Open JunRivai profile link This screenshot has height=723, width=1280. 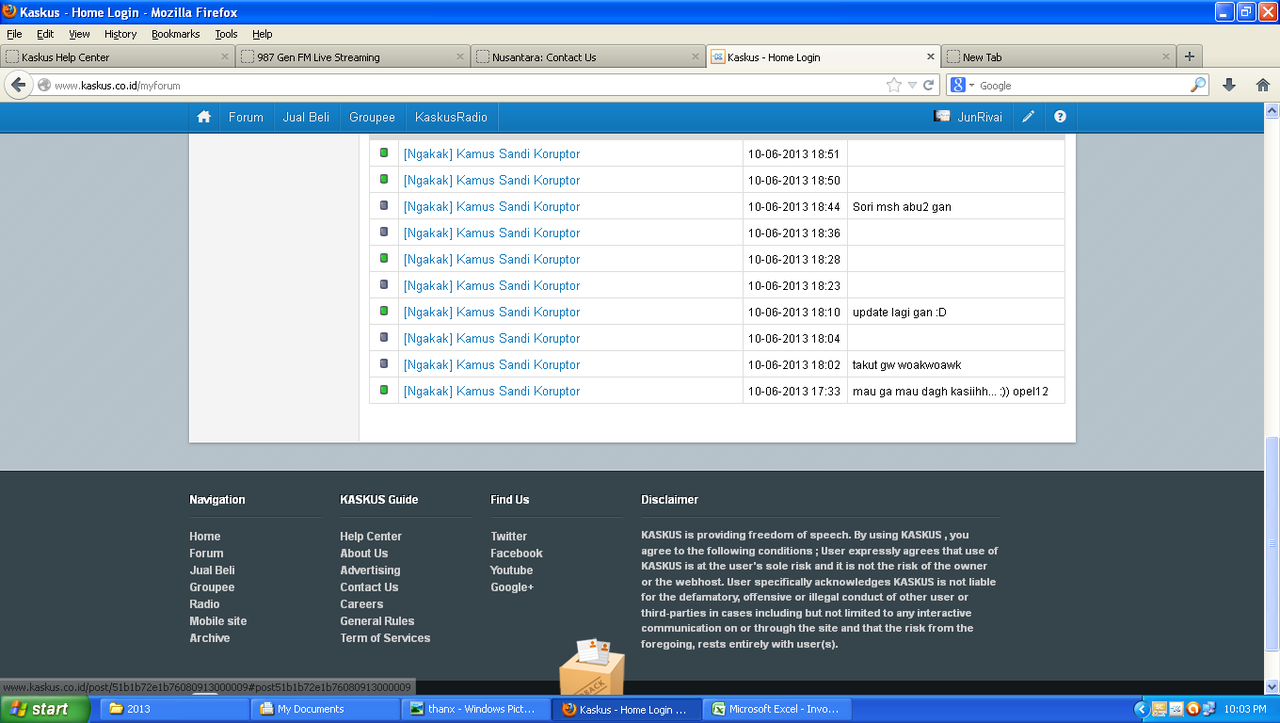point(979,117)
